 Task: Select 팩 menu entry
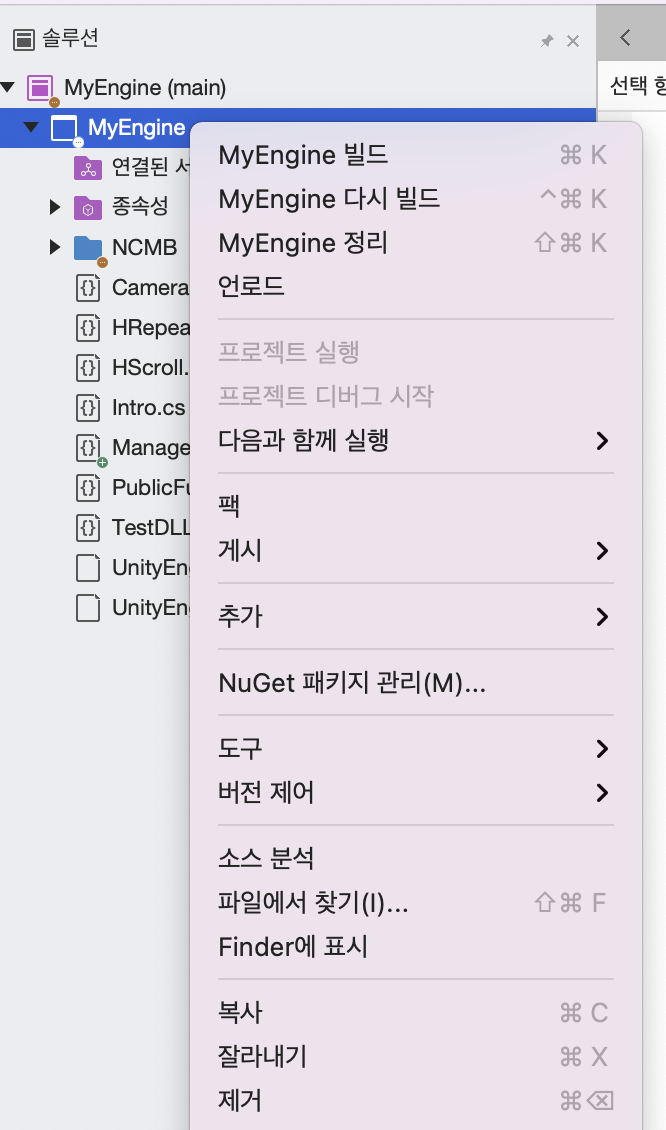pyautogui.click(x=416, y=506)
